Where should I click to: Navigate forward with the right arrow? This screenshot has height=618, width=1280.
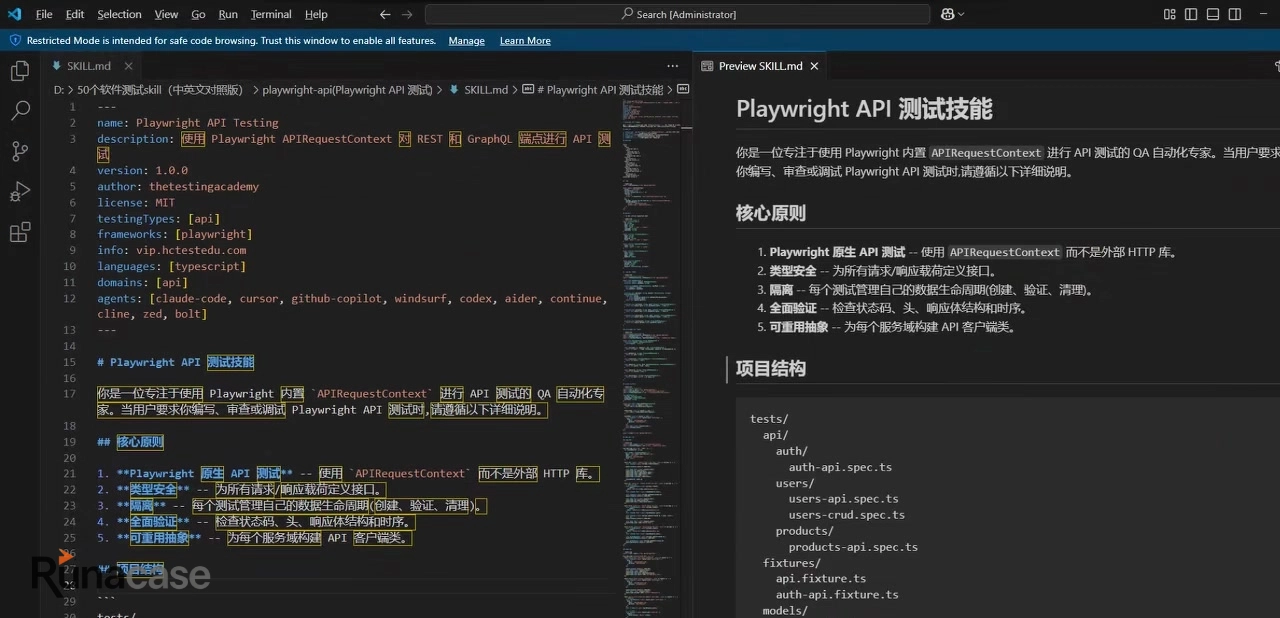click(x=406, y=14)
